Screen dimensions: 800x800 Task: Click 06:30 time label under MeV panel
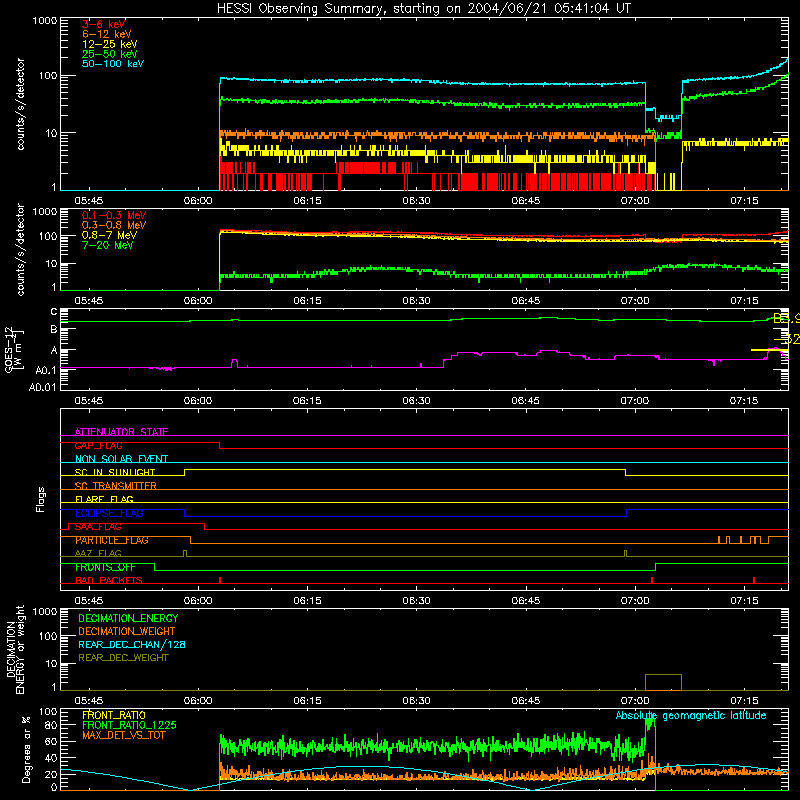pyautogui.click(x=416, y=301)
